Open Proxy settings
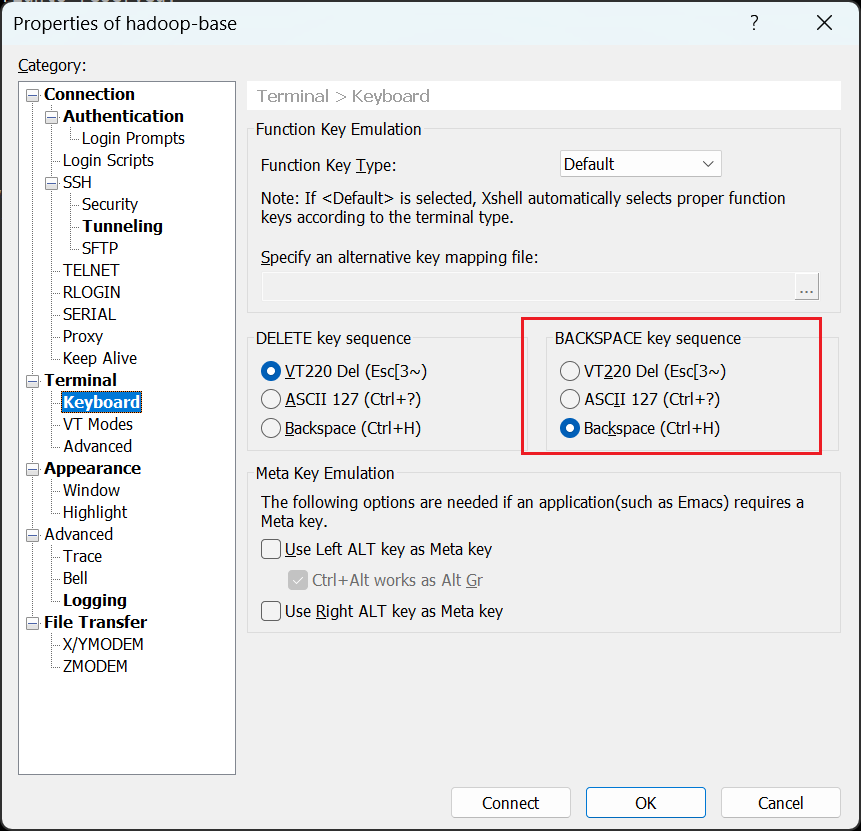This screenshot has height=831, width=861. coord(83,336)
